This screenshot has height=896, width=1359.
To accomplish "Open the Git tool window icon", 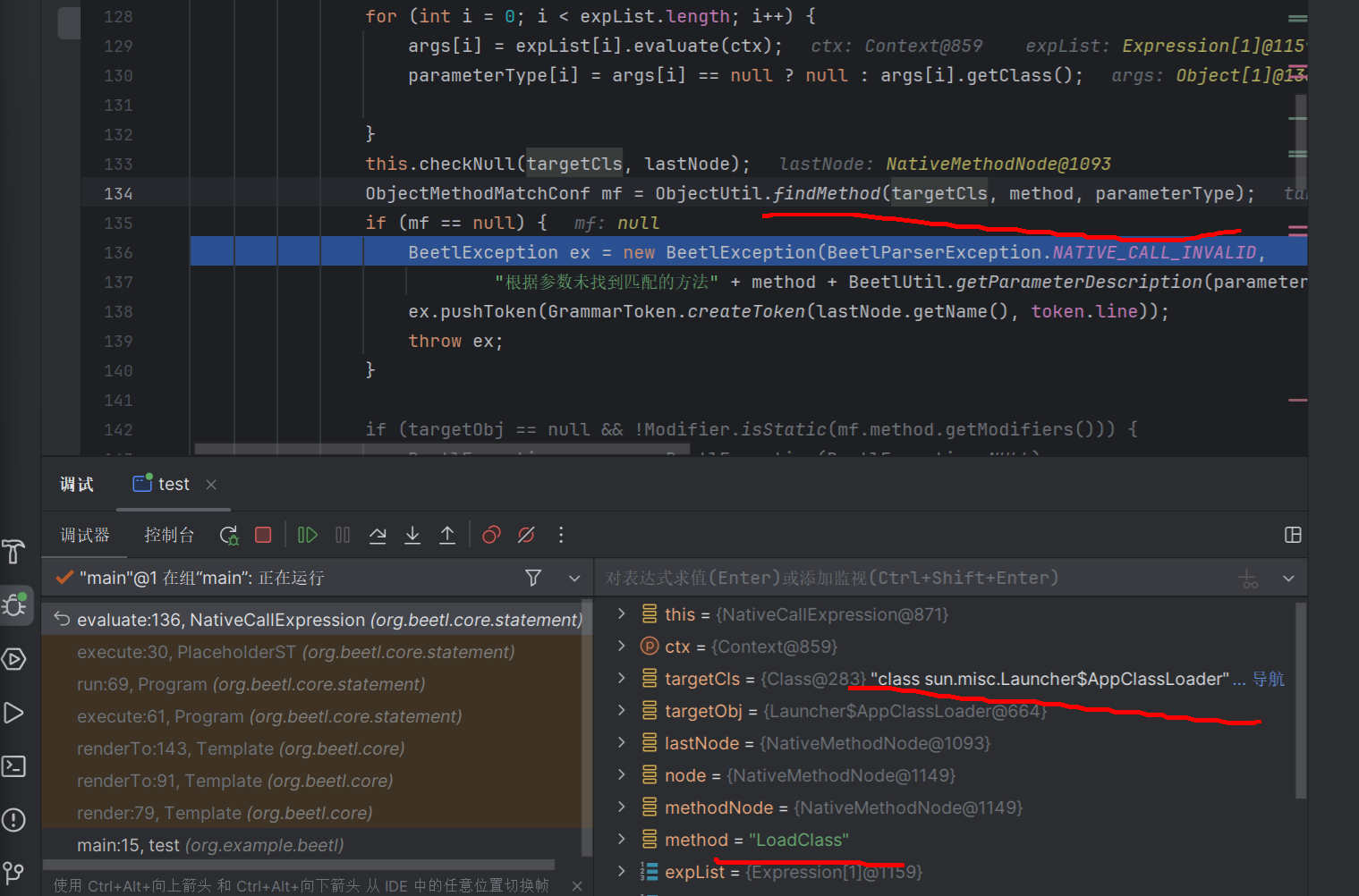I will (x=14, y=872).
